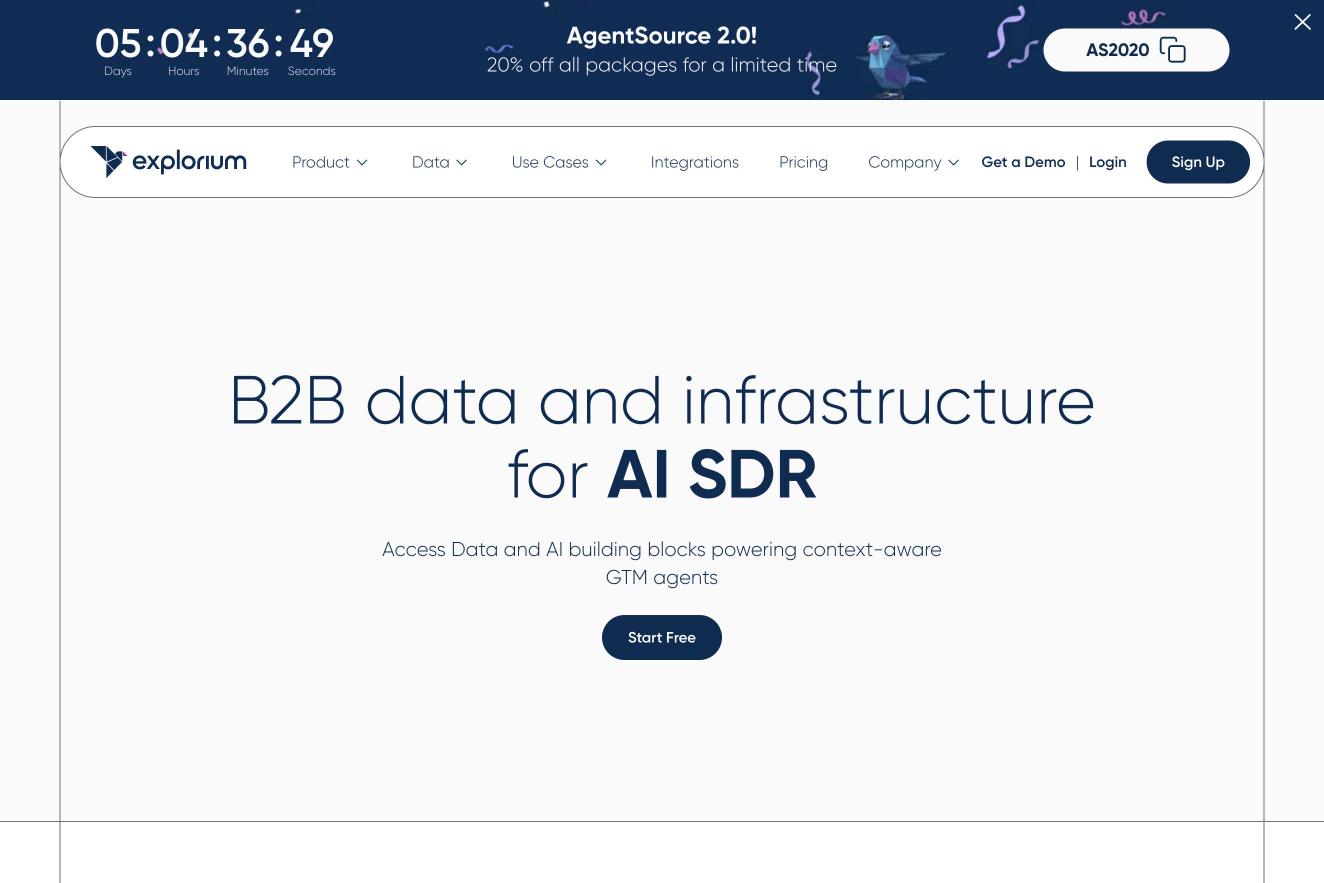Open the Data menu
The width and height of the screenshot is (1324, 883).
(x=440, y=162)
